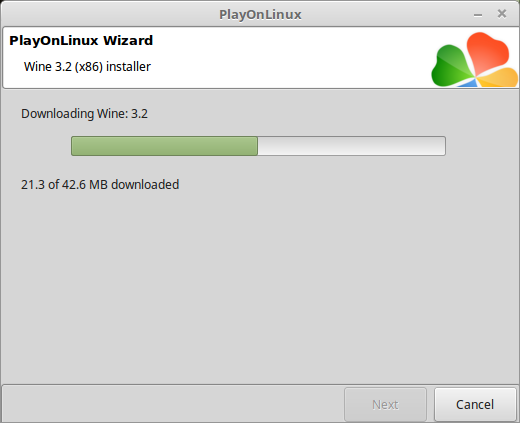Click the orange-yellow petal of the logo

498,78
